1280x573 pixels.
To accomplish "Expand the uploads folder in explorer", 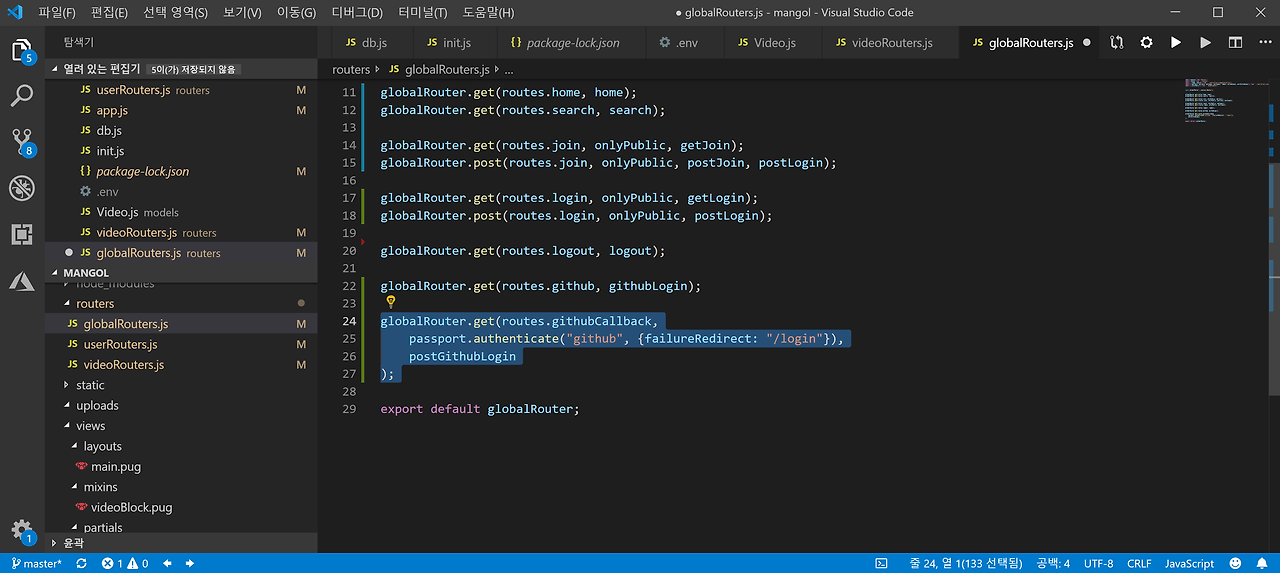I will [97, 406].
